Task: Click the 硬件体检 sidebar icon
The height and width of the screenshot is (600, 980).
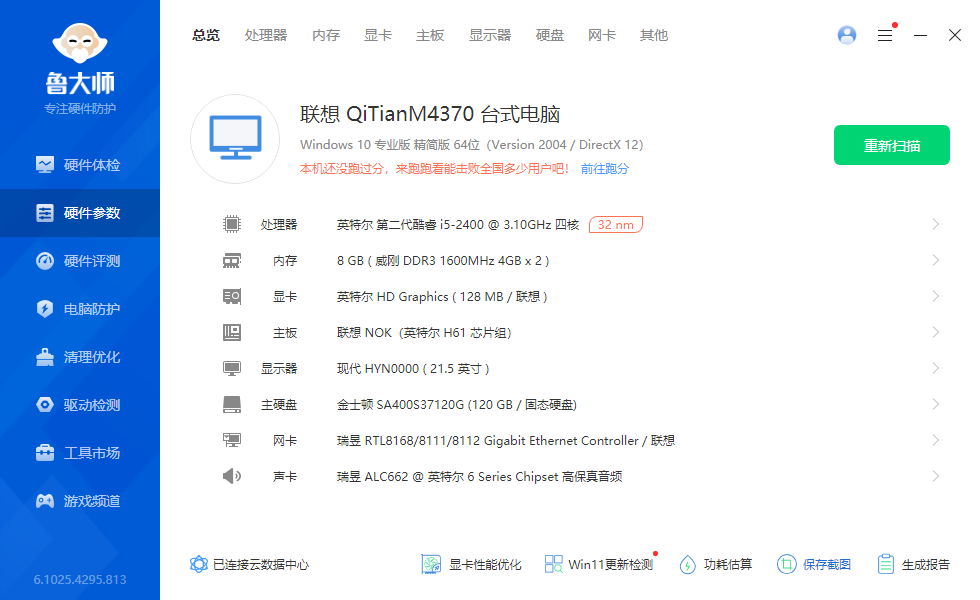Action: coord(45,165)
